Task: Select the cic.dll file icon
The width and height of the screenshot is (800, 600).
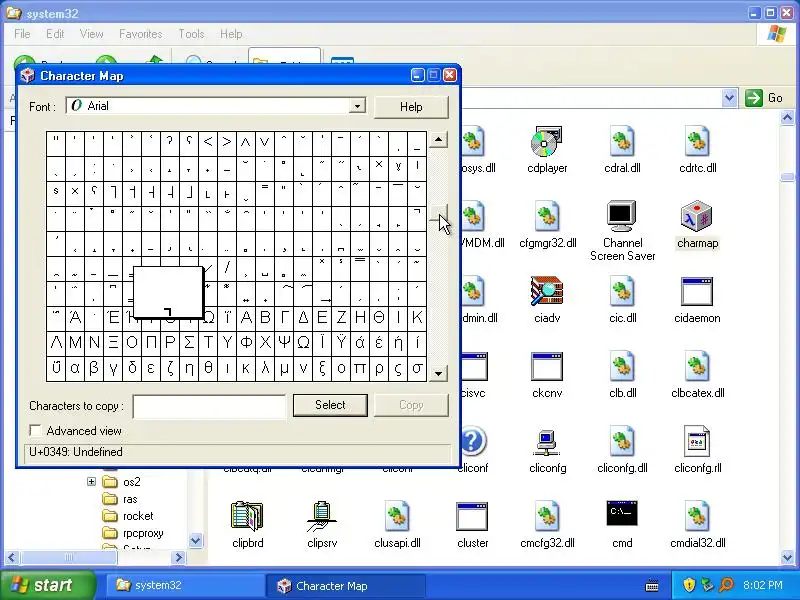Action: coord(622,292)
